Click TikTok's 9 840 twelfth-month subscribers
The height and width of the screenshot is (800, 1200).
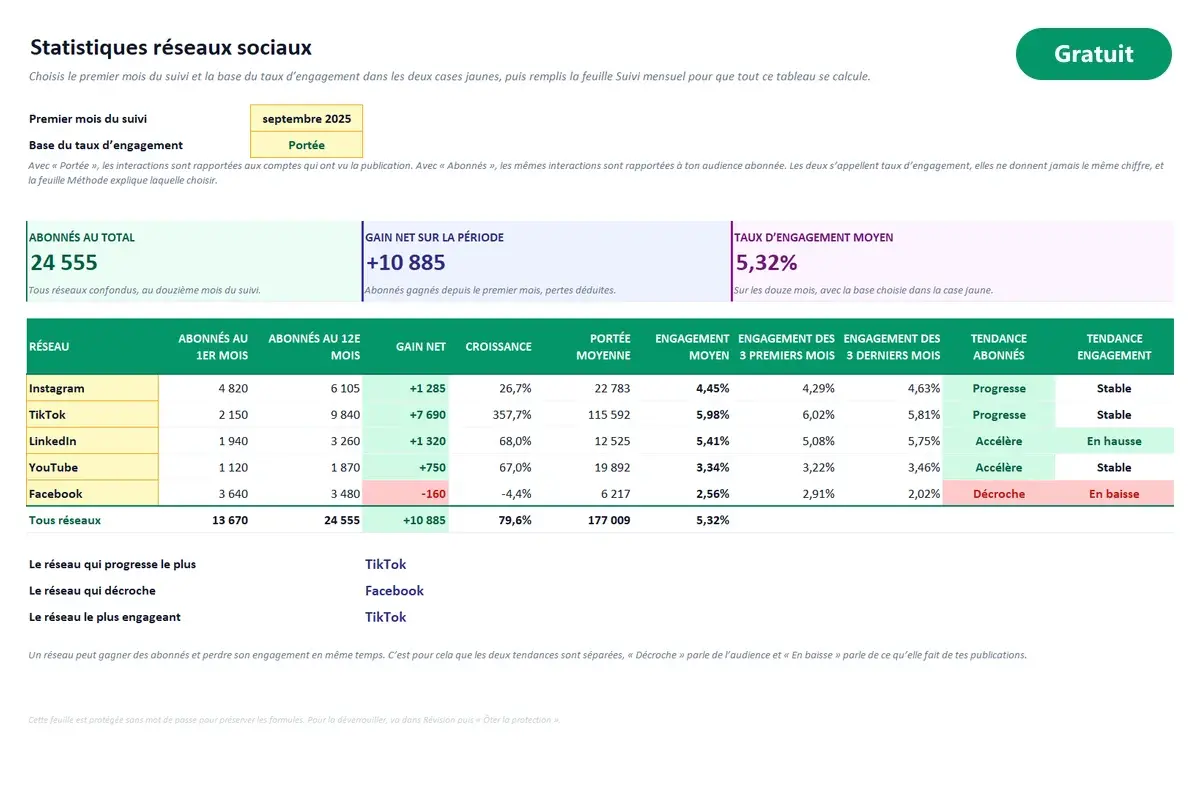308,414
